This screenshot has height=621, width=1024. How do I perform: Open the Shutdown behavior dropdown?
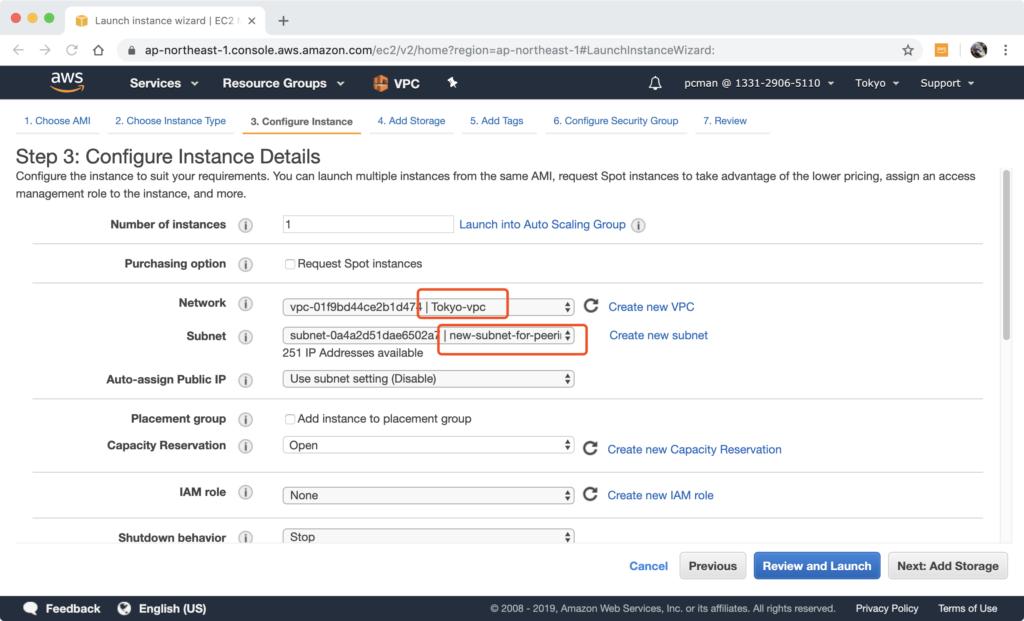428,537
